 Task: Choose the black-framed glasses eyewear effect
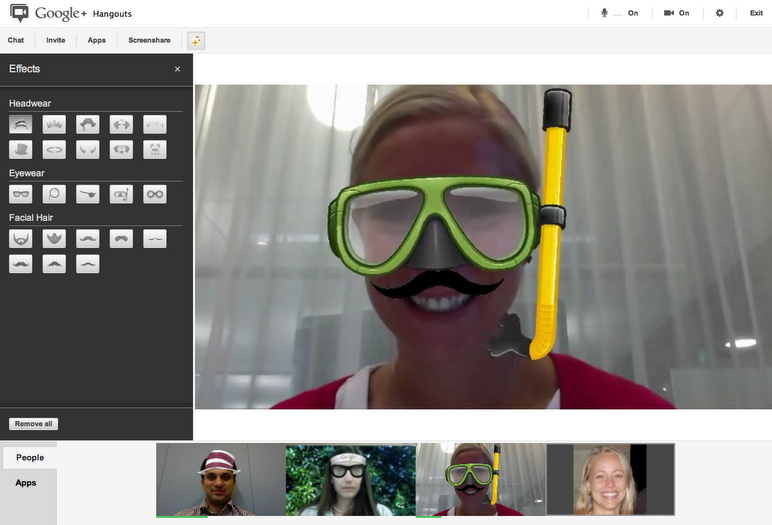[21, 194]
